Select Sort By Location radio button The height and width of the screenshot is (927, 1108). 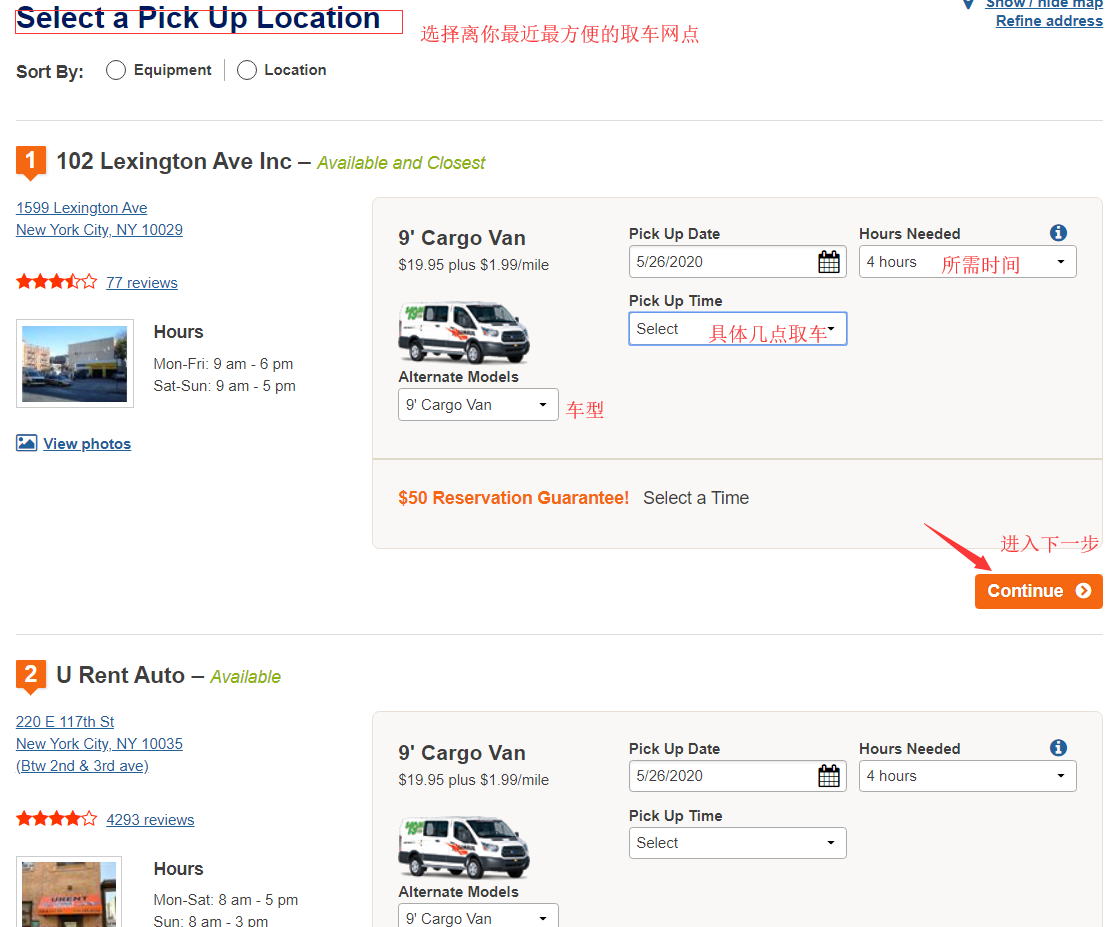click(x=247, y=70)
